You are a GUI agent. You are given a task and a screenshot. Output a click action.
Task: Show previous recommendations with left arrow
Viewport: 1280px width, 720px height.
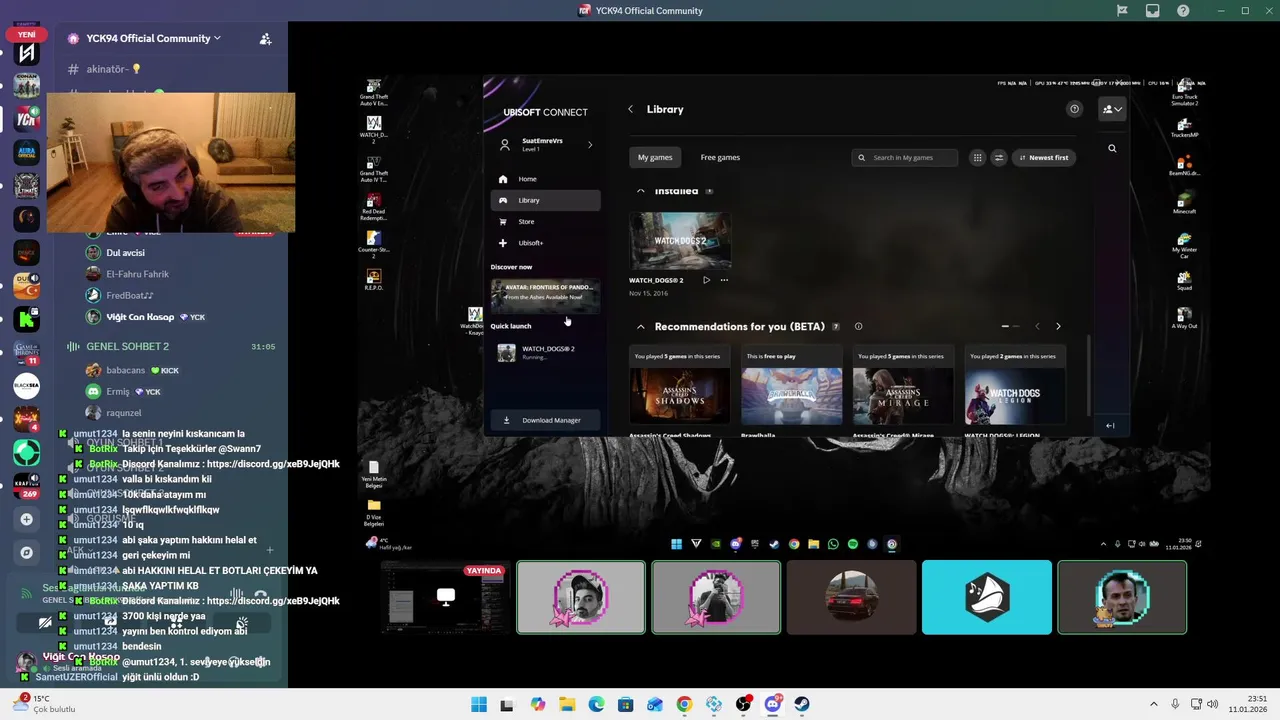[1037, 326]
